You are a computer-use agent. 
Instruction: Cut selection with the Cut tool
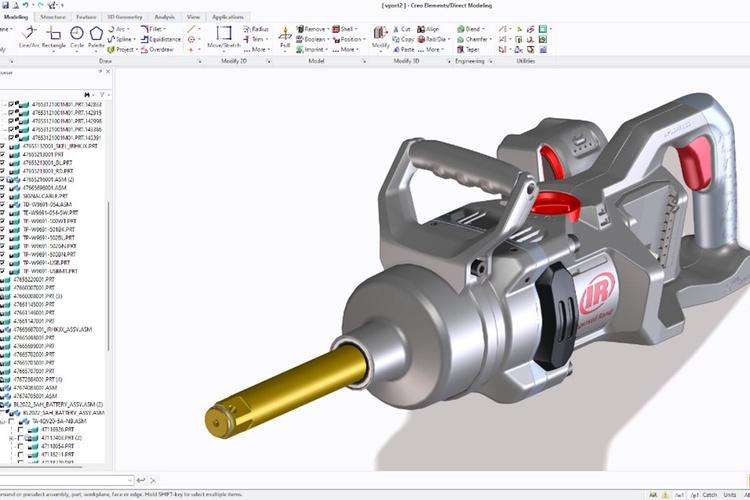point(402,29)
